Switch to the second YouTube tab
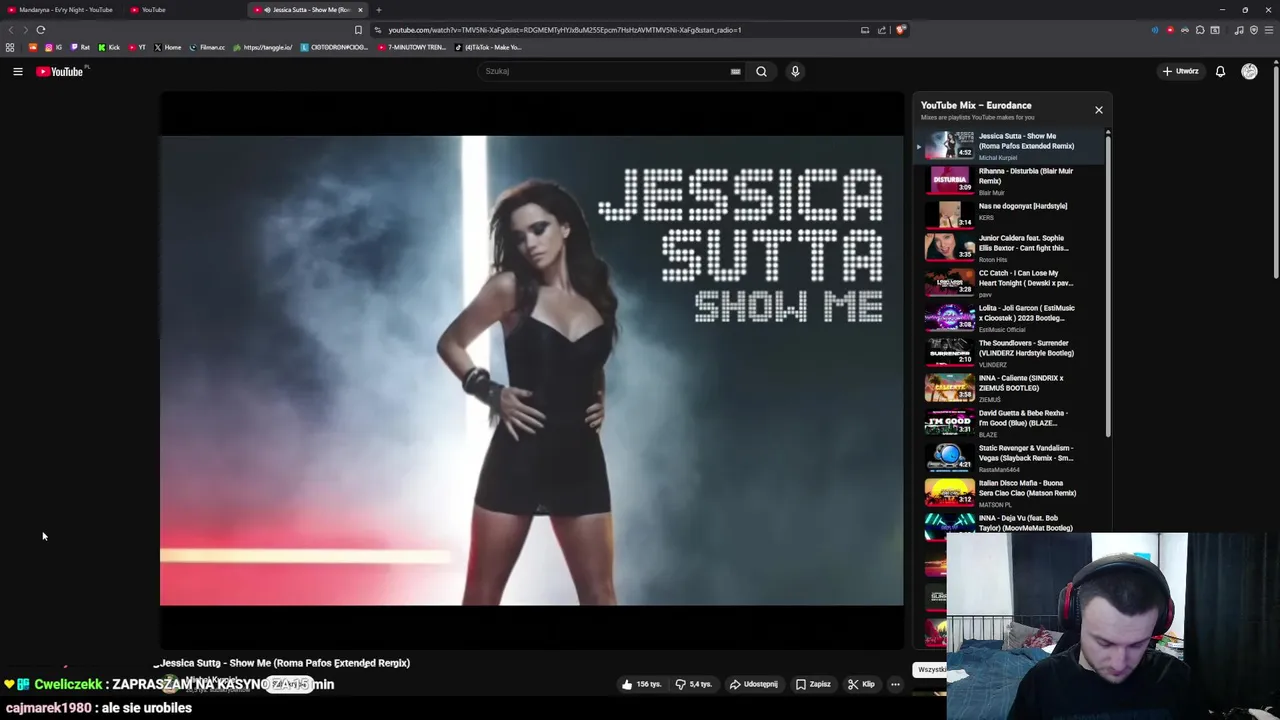This screenshot has width=1280, height=720. click(185, 10)
